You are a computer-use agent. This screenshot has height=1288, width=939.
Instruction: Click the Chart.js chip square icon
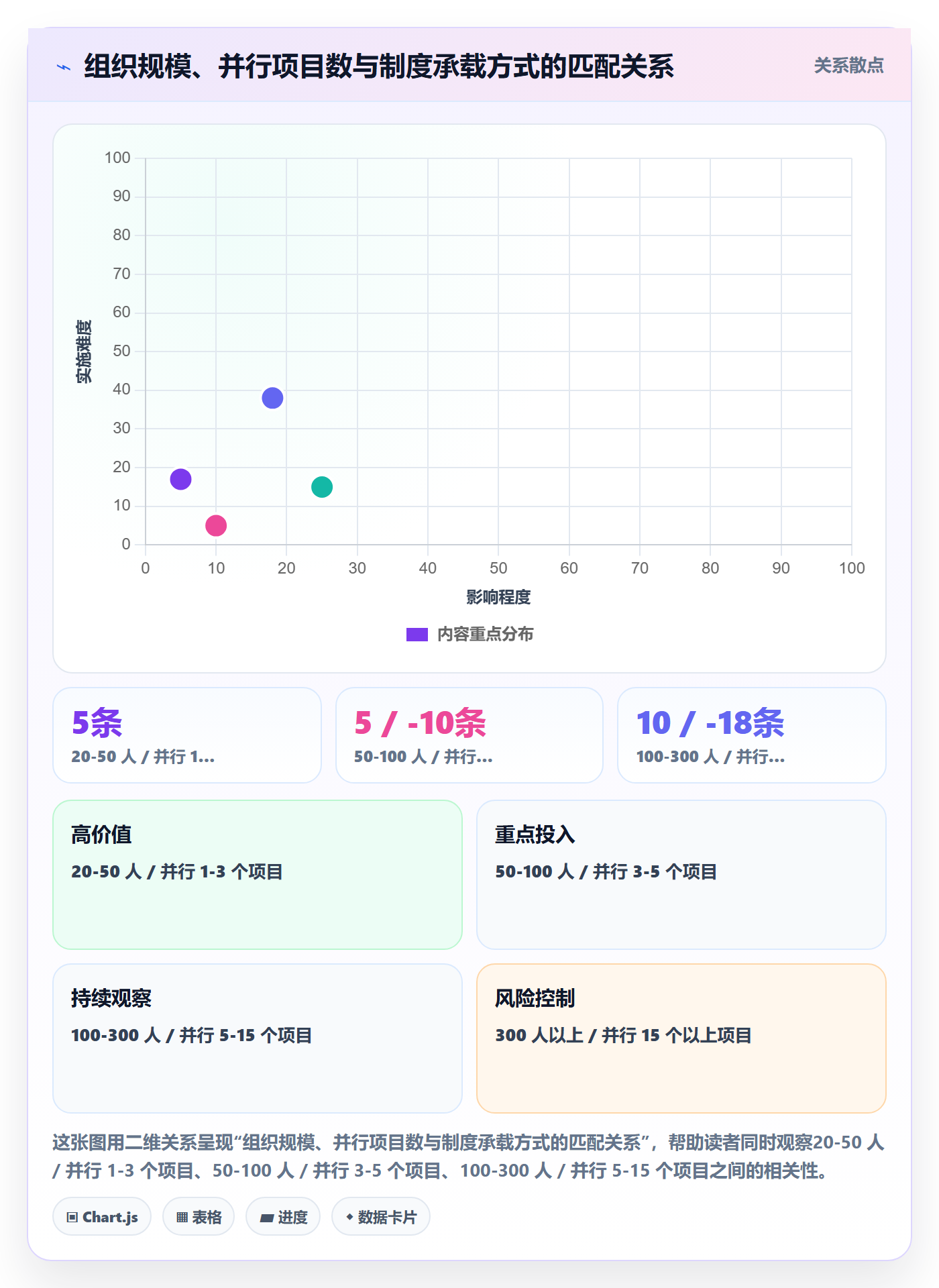[72, 1218]
